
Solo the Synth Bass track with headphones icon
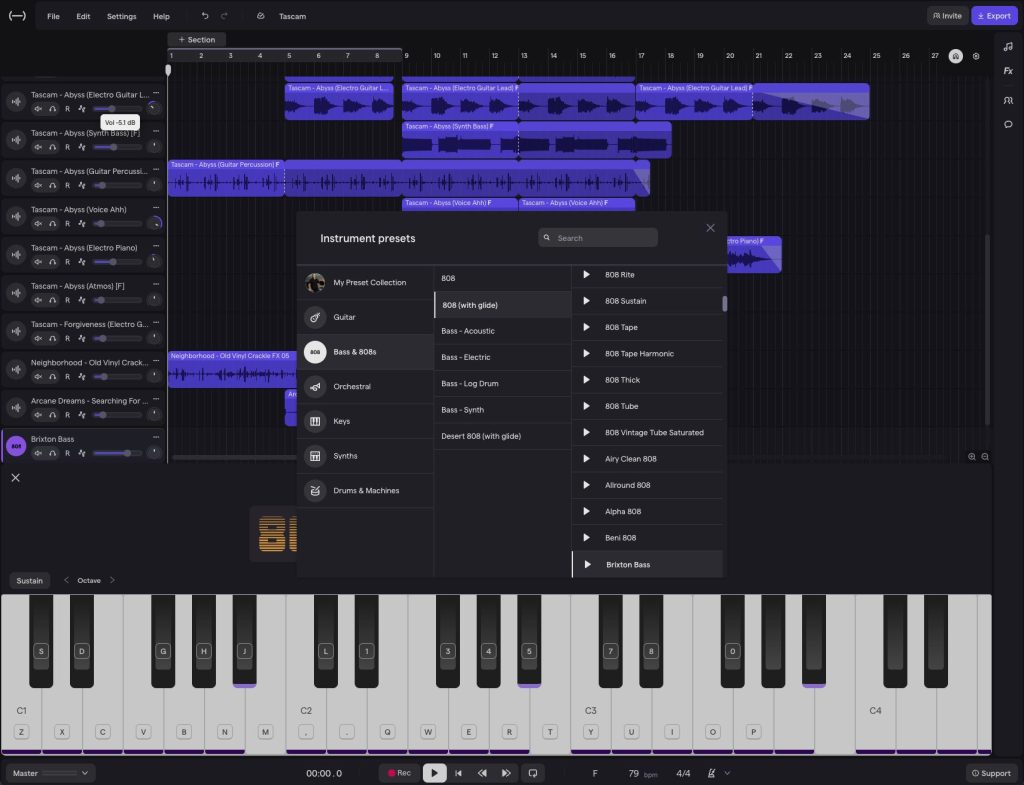[52, 148]
